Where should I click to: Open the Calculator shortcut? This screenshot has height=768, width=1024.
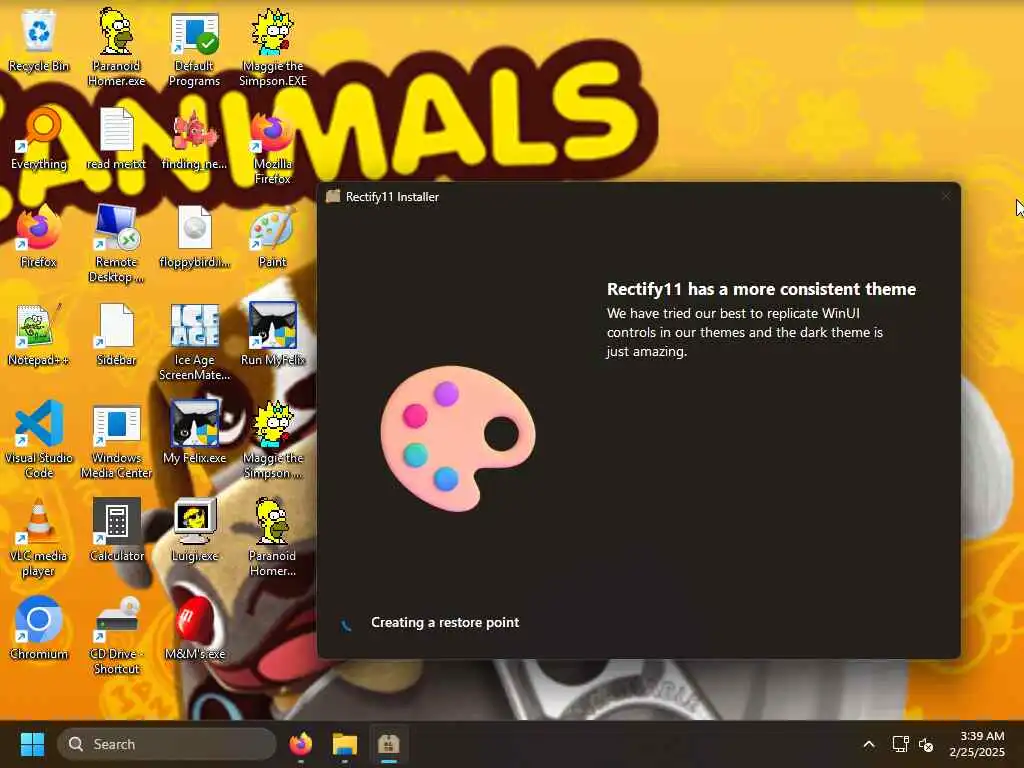116,530
